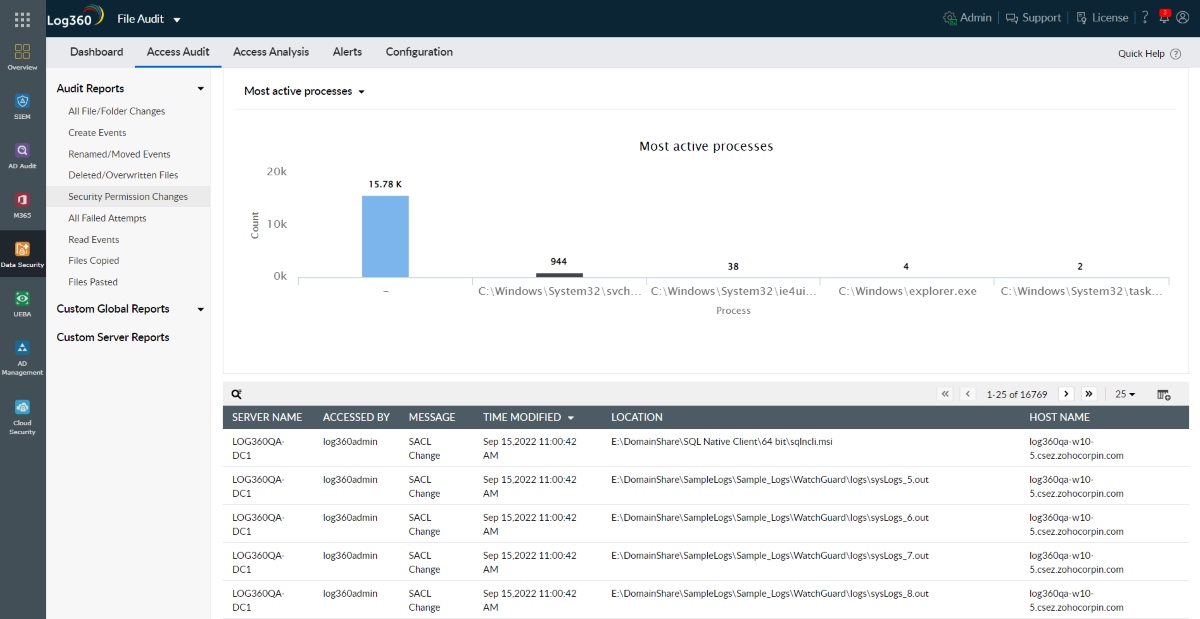This screenshot has height=619, width=1200.
Task: Open the All Failed Attempts report
Action: (107, 218)
